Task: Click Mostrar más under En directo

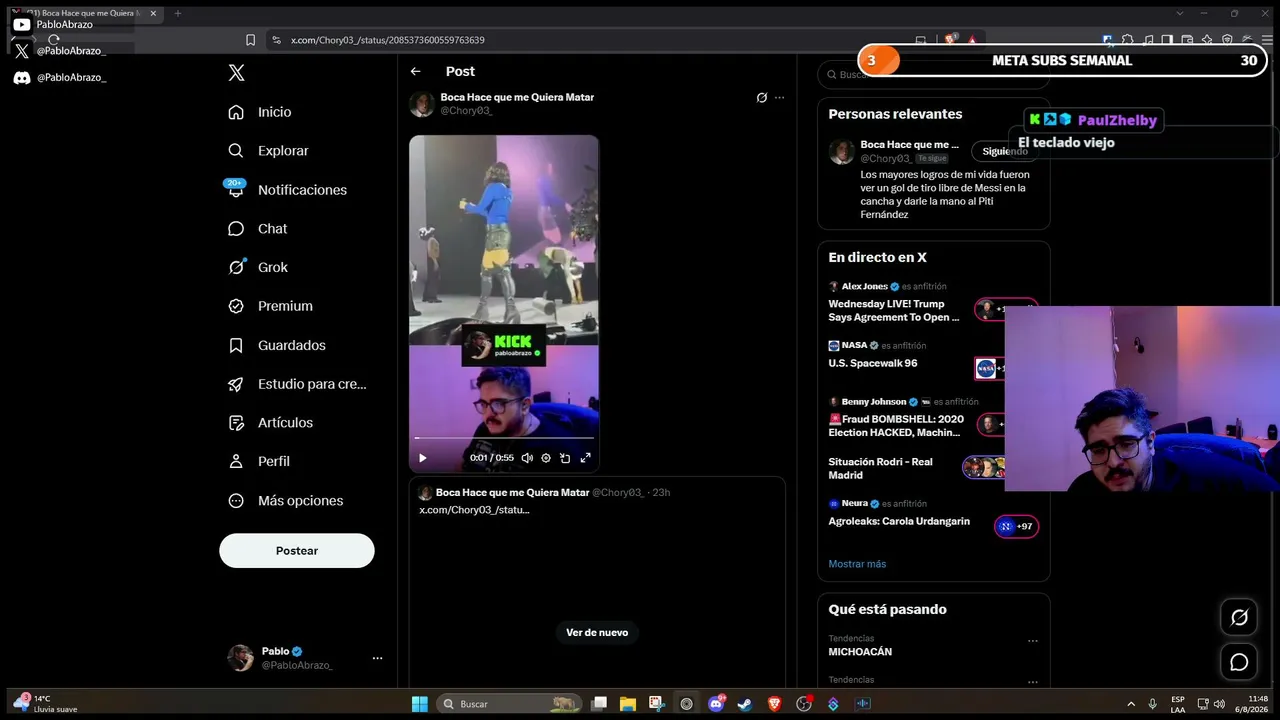Action: [x=857, y=564]
